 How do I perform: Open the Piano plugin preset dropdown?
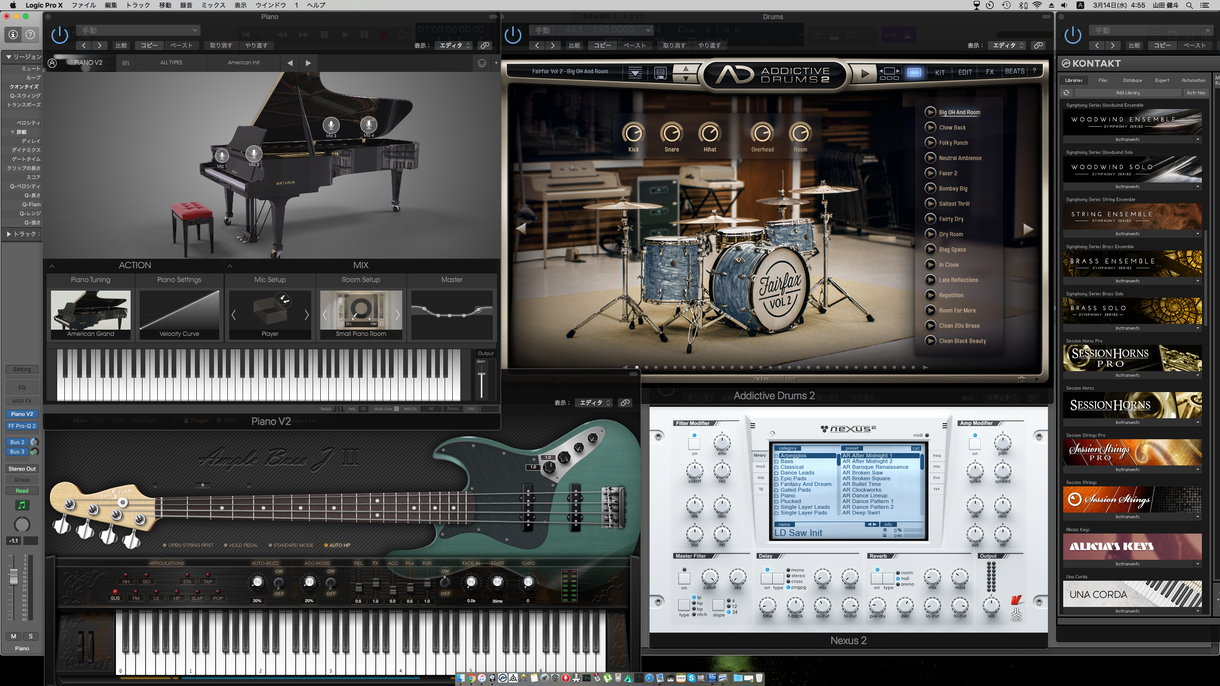(x=138, y=31)
